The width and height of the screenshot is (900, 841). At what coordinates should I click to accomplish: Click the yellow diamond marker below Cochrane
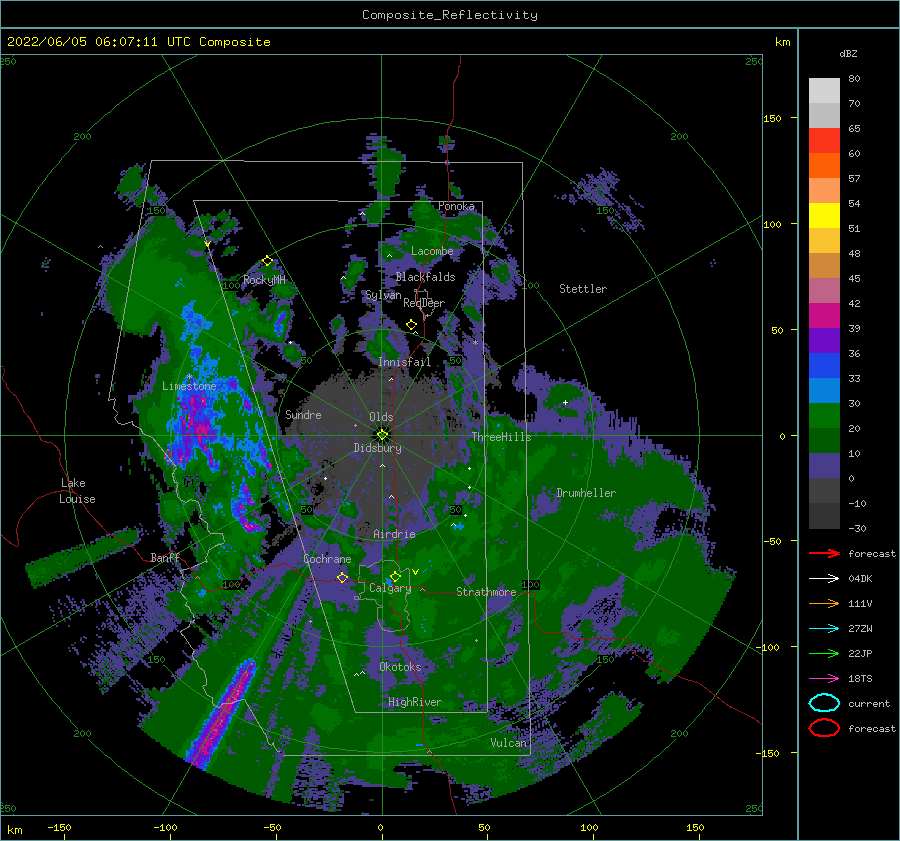342,578
